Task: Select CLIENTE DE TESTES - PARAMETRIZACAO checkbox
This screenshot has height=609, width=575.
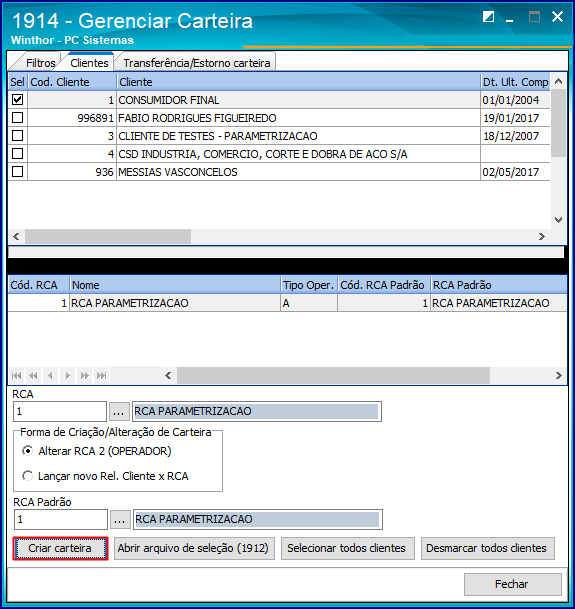Action: tap(17, 136)
